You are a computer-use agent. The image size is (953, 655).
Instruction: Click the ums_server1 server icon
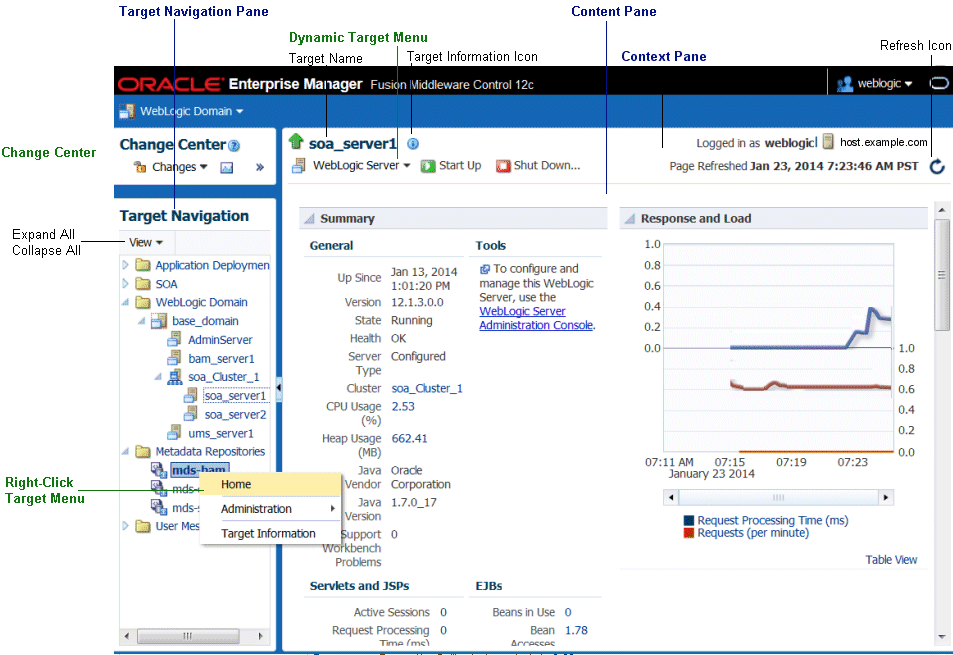pyautogui.click(x=174, y=432)
